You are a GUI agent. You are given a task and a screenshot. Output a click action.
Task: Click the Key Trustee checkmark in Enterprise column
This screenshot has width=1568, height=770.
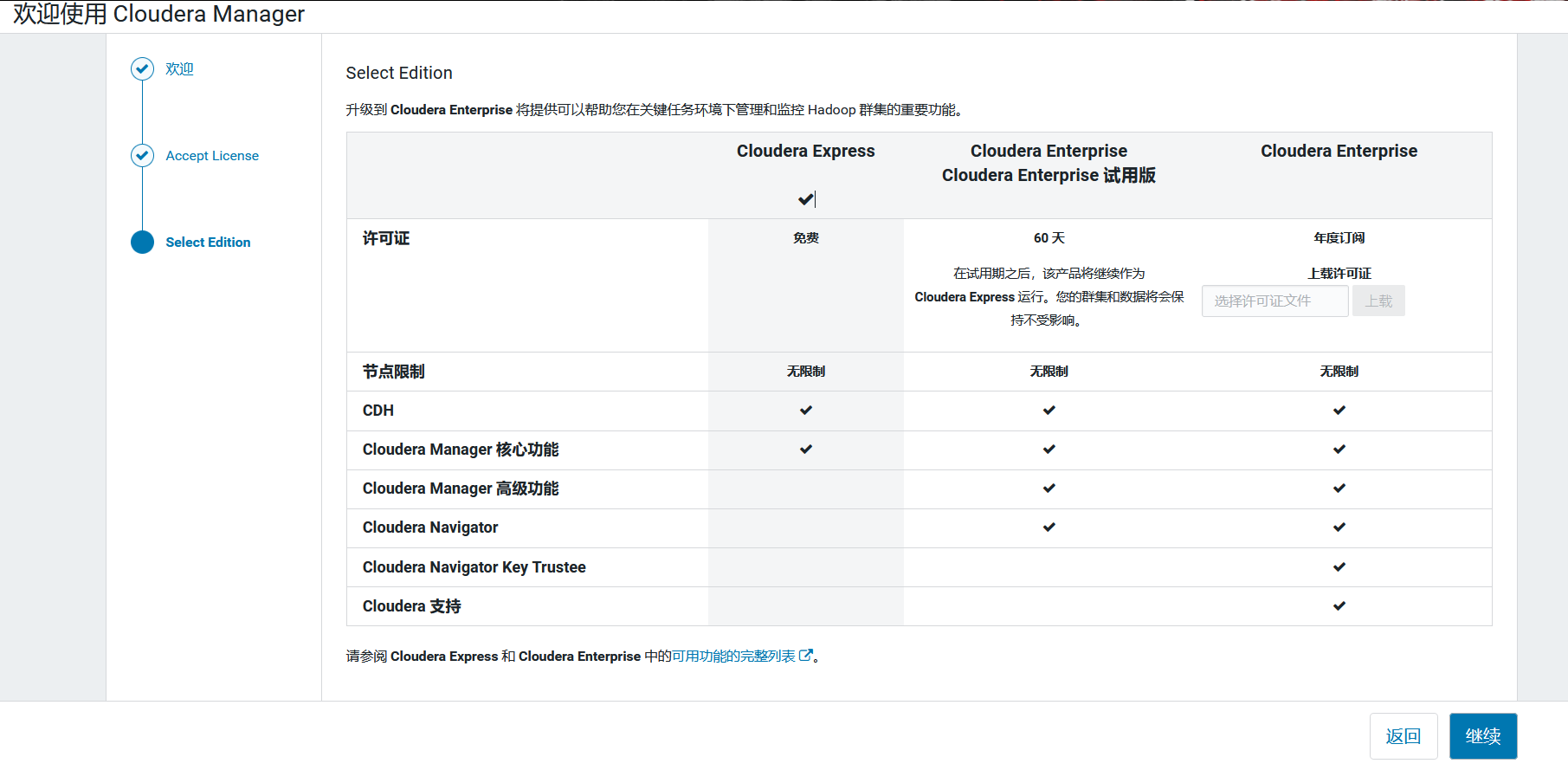coord(1339,567)
